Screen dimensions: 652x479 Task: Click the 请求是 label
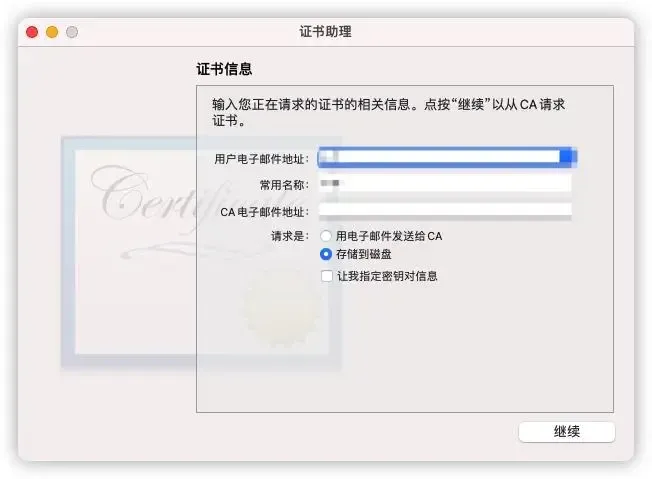[290, 236]
